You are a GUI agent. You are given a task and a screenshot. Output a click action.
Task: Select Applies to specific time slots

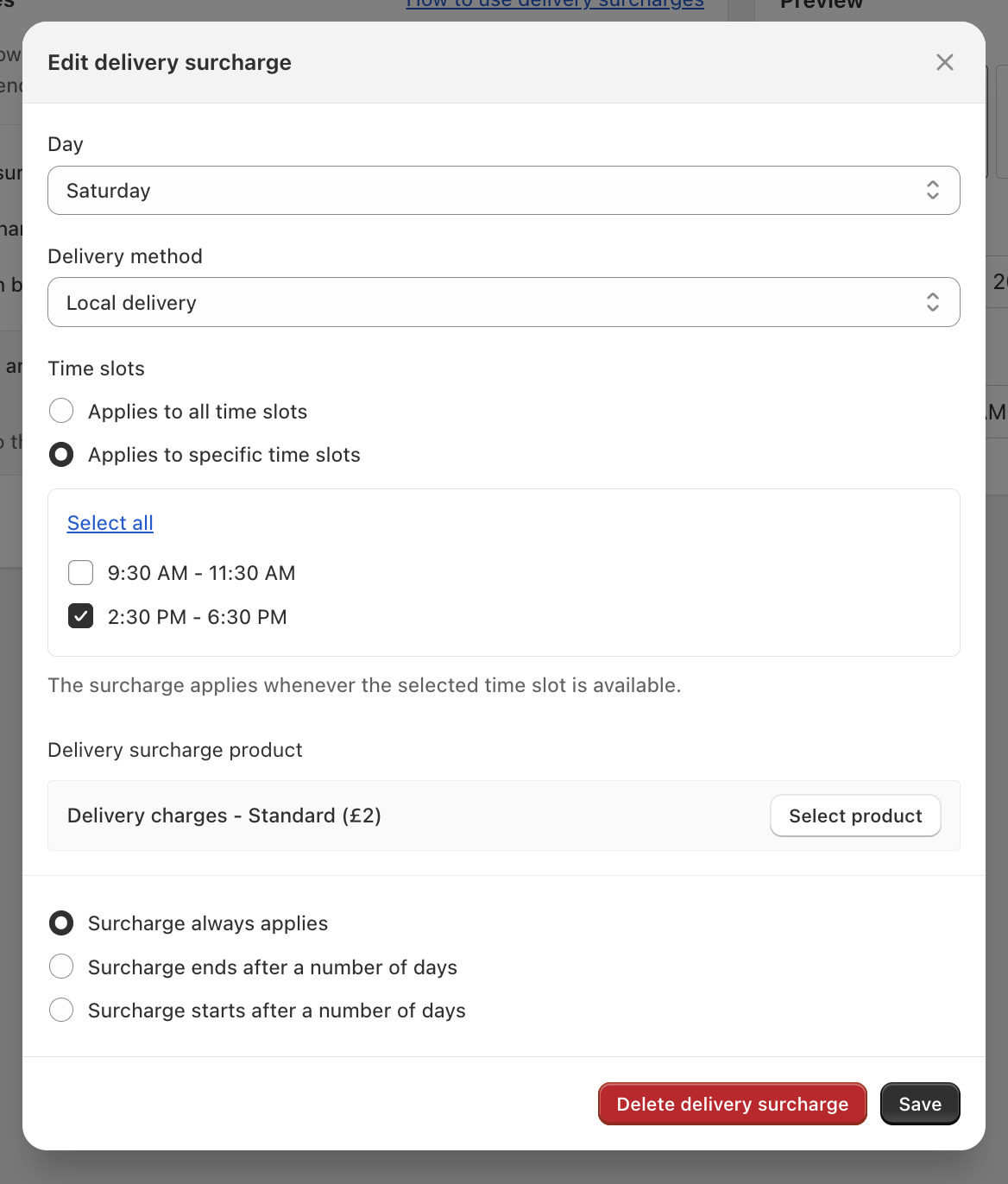tap(61, 454)
